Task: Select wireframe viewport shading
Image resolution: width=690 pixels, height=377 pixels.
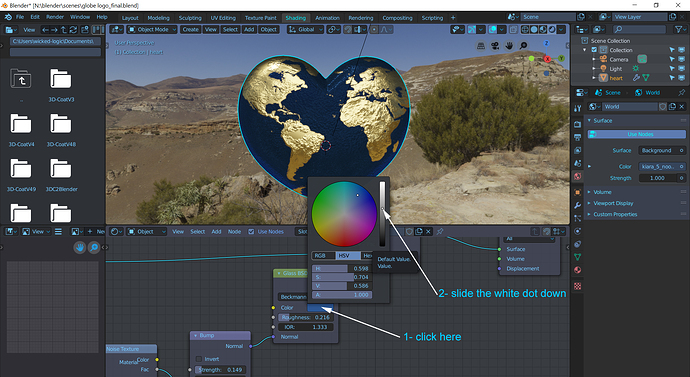Action: tap(525, 29)
